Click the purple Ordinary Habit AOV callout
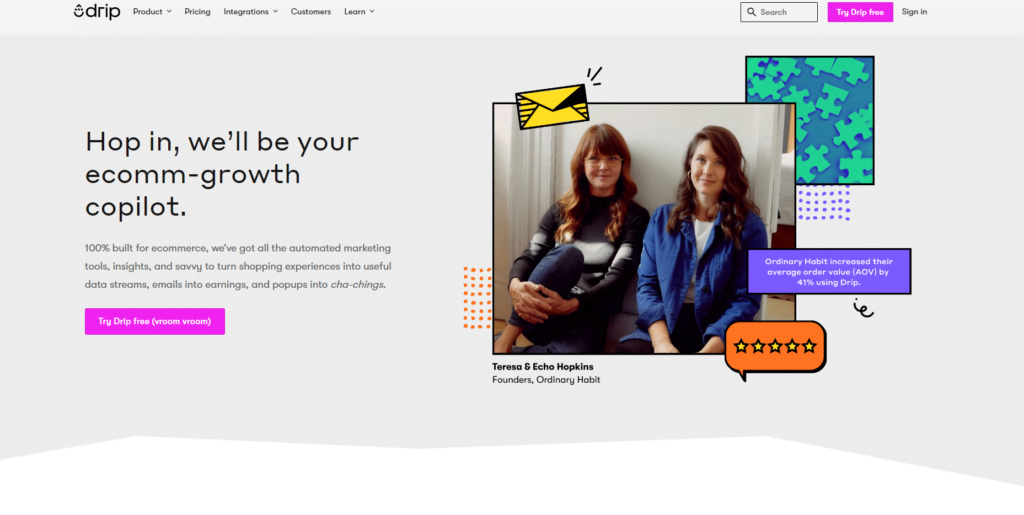 [x=829, y=272]
